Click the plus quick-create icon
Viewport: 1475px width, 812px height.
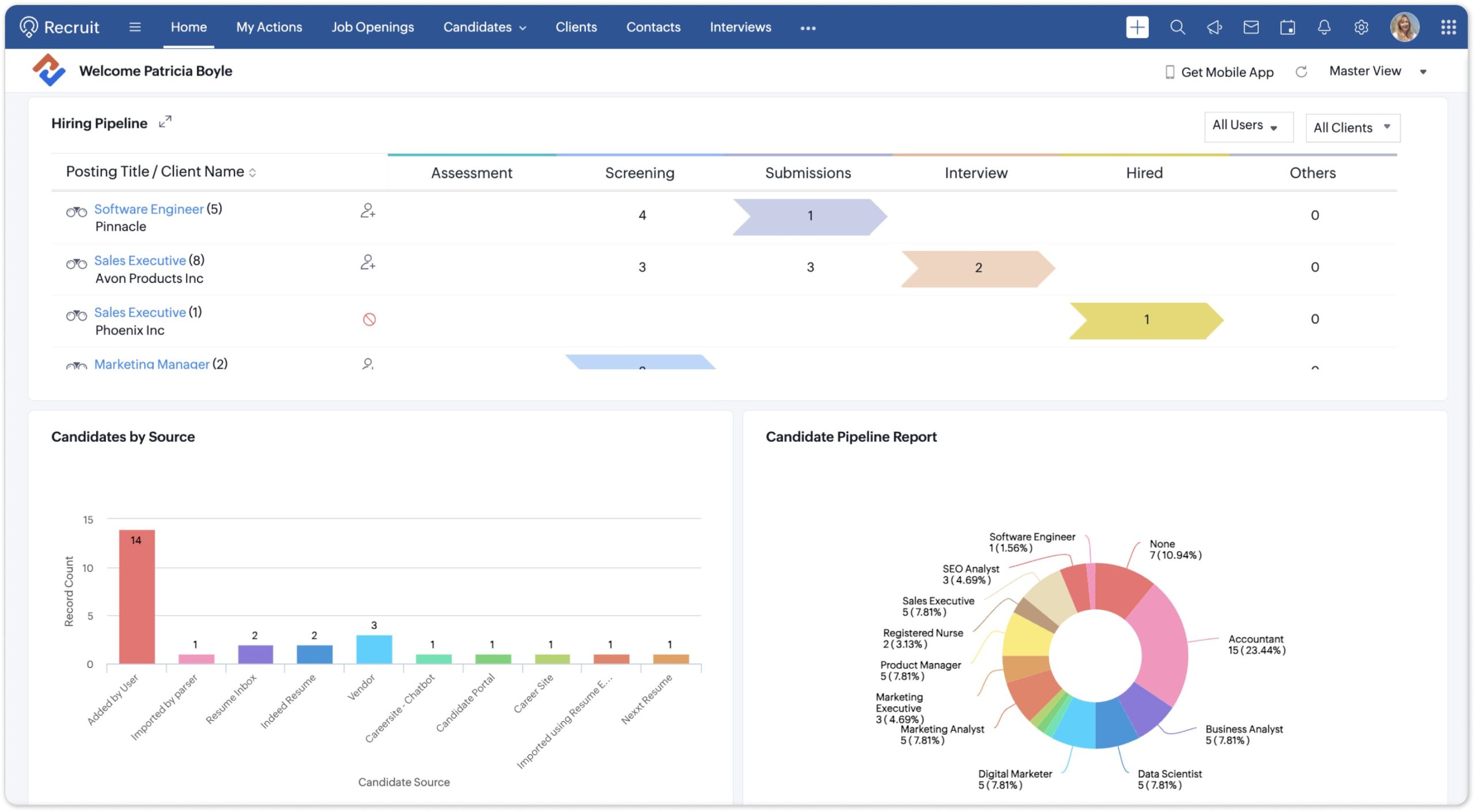click(1137, 27)
